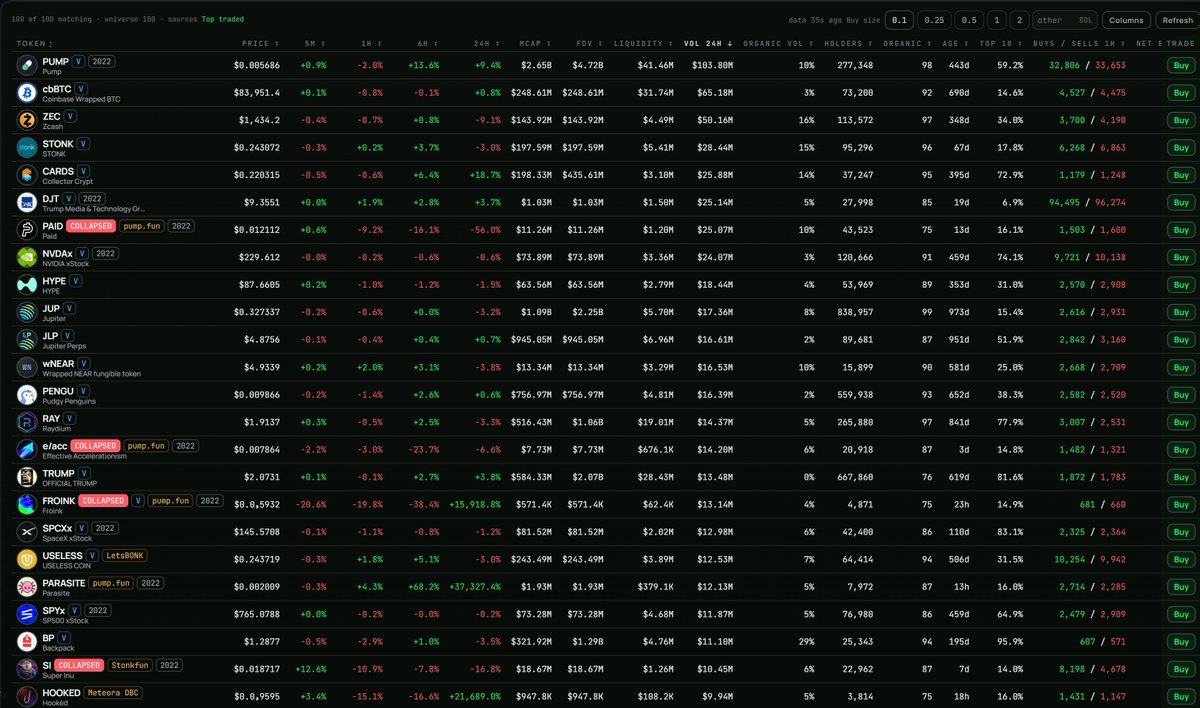Open the JLP Jupiter Perps logo
Image resolution: width=1200 pixels, height=708 pixels.
(27, 339)
